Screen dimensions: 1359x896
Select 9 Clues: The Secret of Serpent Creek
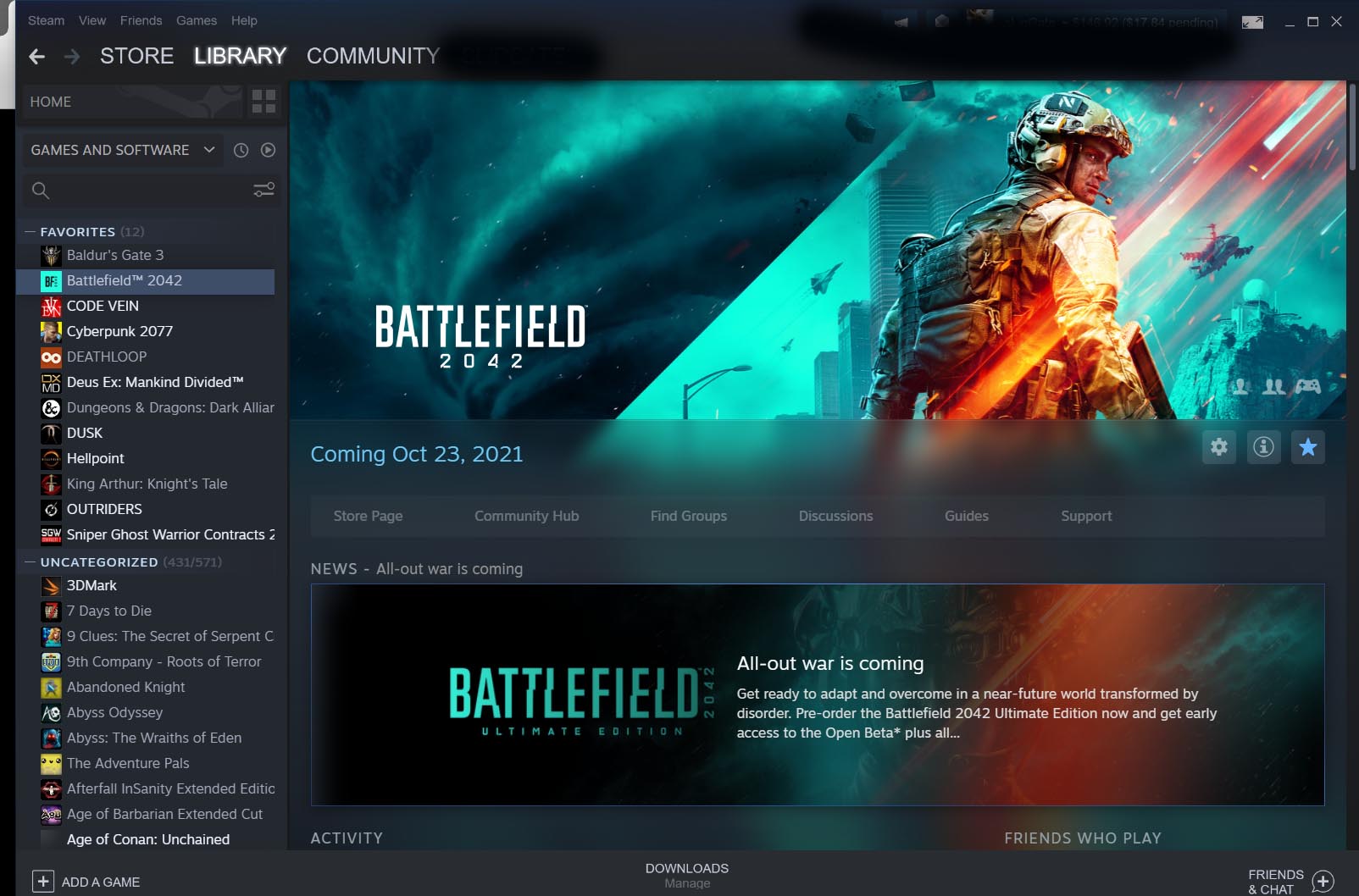point(145,636)
